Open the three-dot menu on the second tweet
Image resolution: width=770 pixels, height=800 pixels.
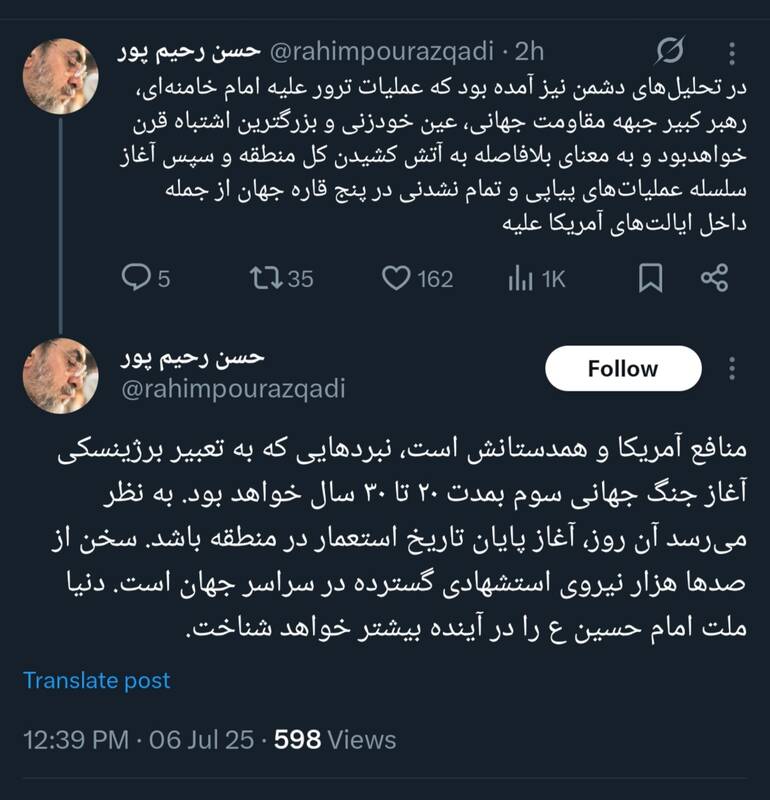[x=734, y=368]
